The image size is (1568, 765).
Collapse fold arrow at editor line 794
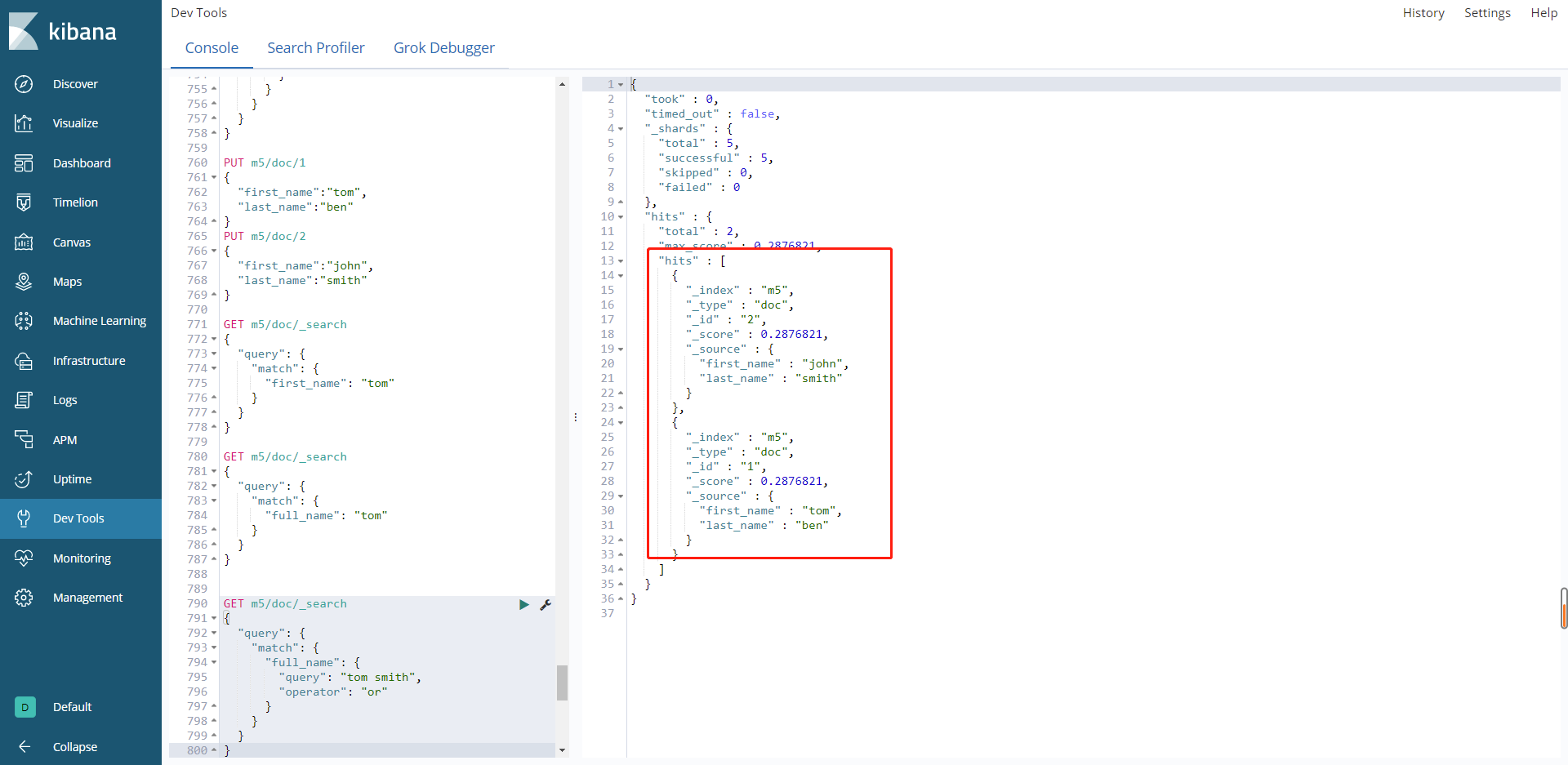coord(214,662)
